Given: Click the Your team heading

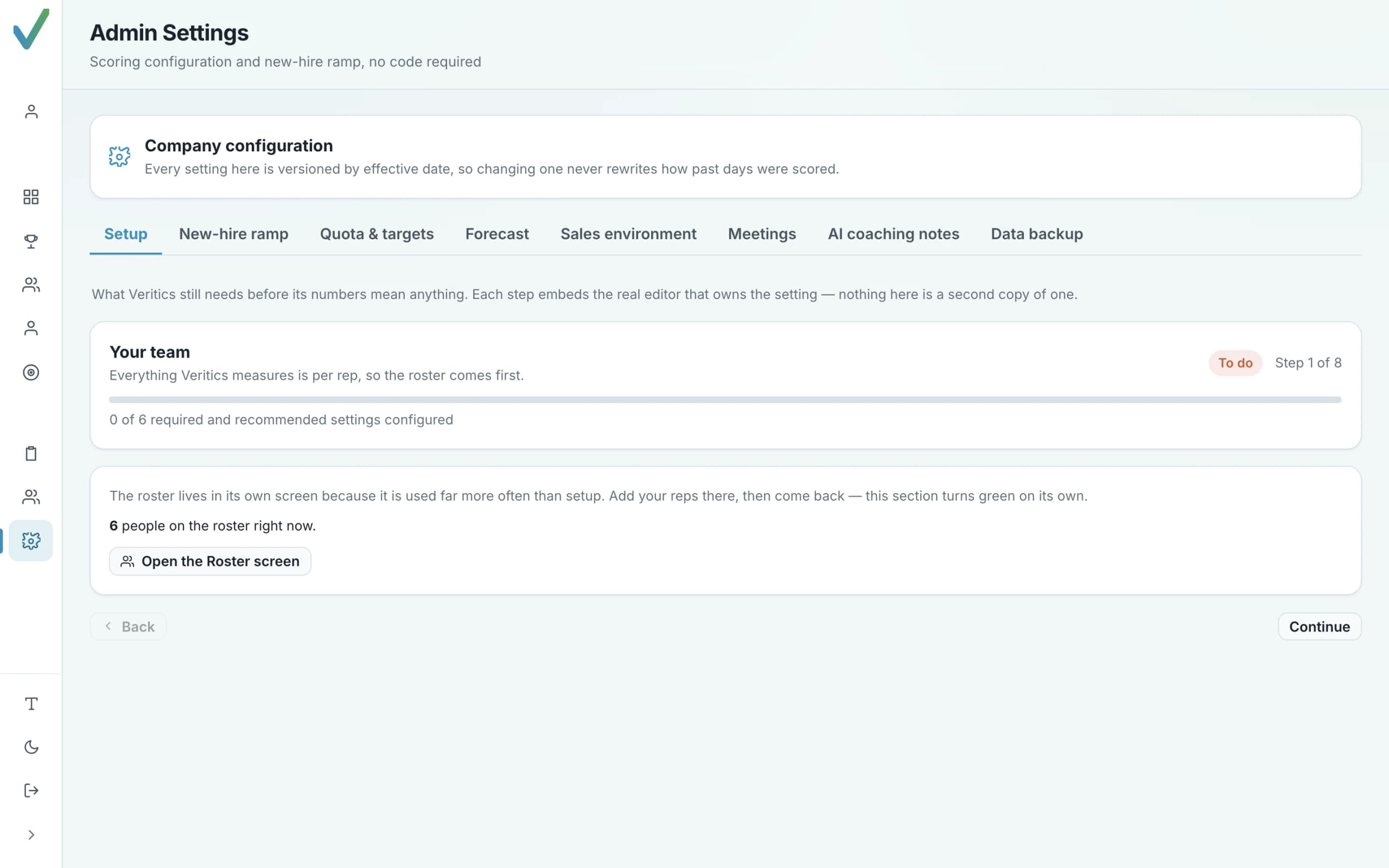Looking at the screenshot, I should coord(150,352).
